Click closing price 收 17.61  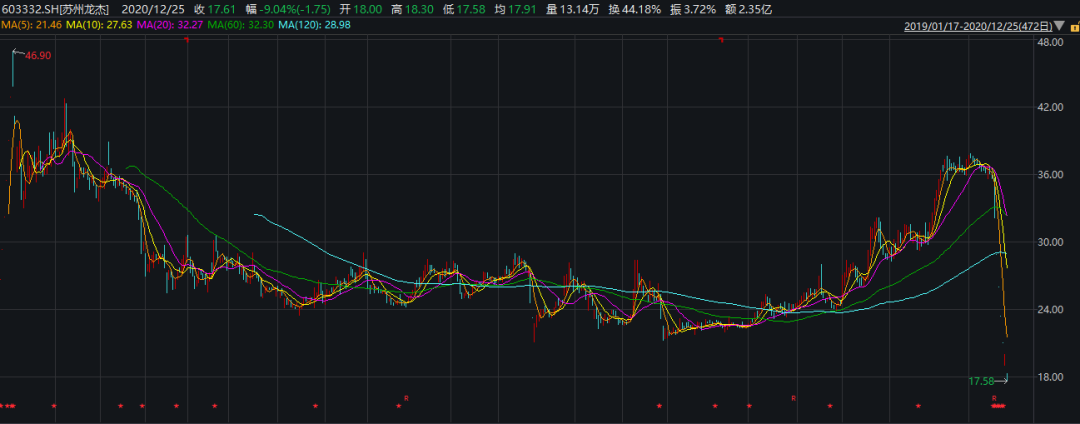pyautogui.click(x=214, y=9)
